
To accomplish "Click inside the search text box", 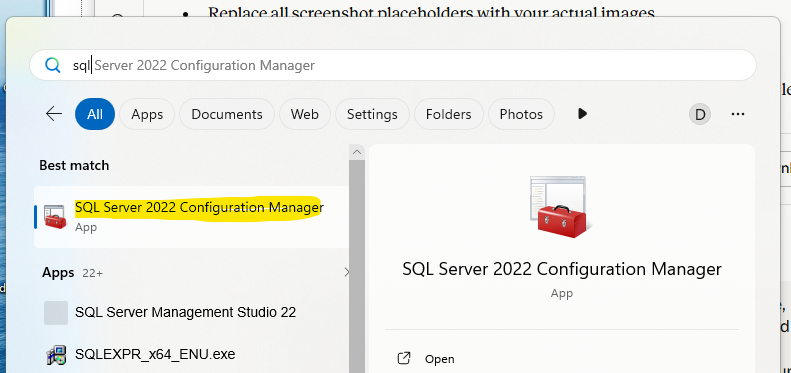I will point(393,65).
